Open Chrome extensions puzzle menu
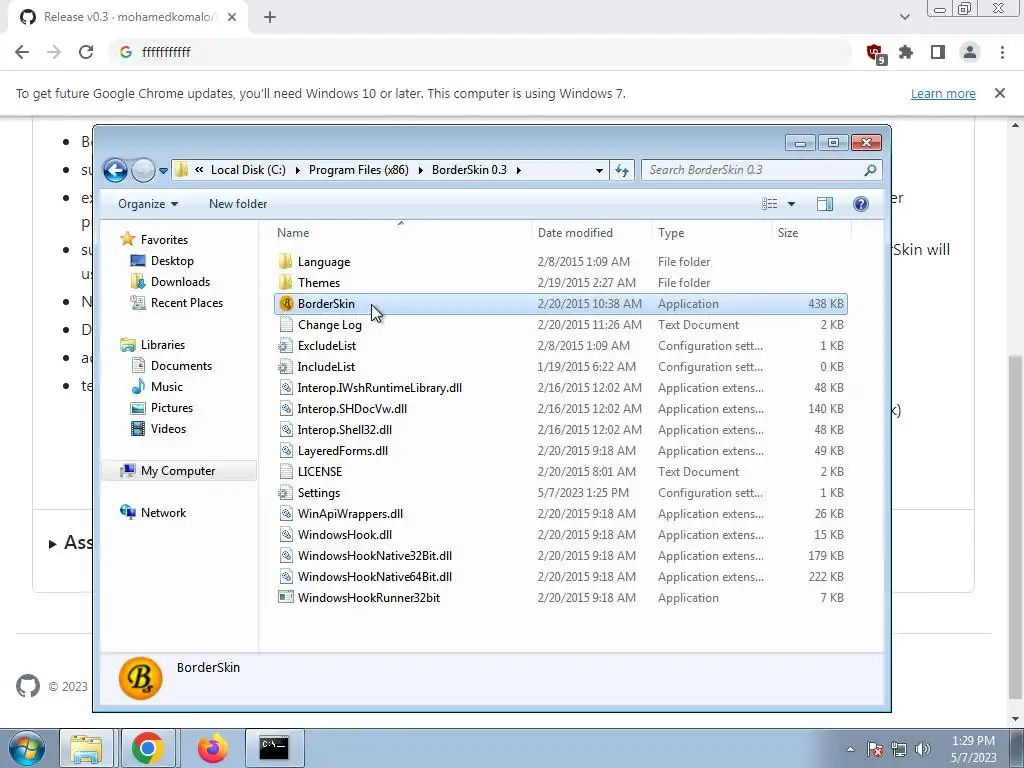This screenshot has width=1024, height=768. tap(906, 52)
